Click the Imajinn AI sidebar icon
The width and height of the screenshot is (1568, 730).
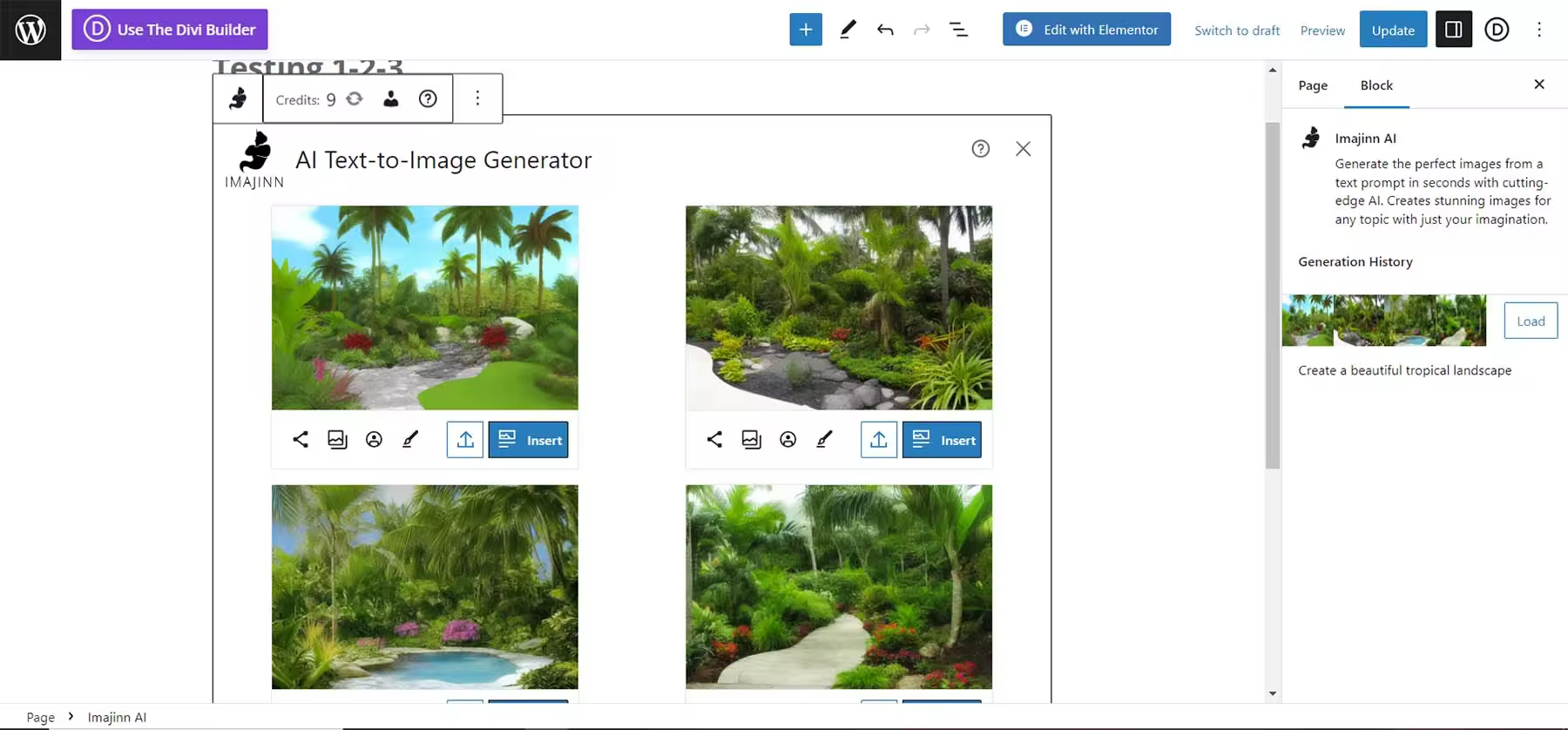click(1311, 138)
